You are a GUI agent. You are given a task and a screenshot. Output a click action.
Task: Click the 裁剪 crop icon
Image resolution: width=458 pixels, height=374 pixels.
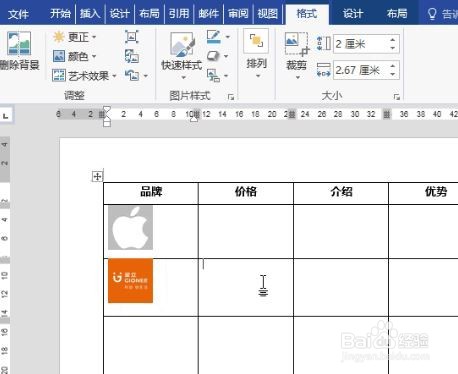[297, 44]
